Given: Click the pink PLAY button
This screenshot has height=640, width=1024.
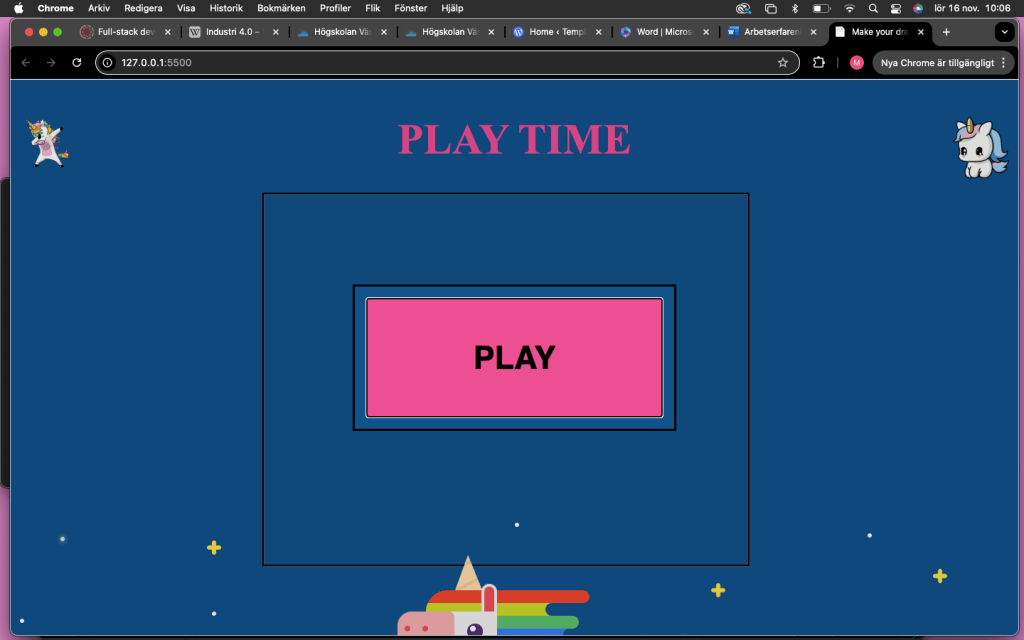Looking at the screenshot, I should click(514, 357).
